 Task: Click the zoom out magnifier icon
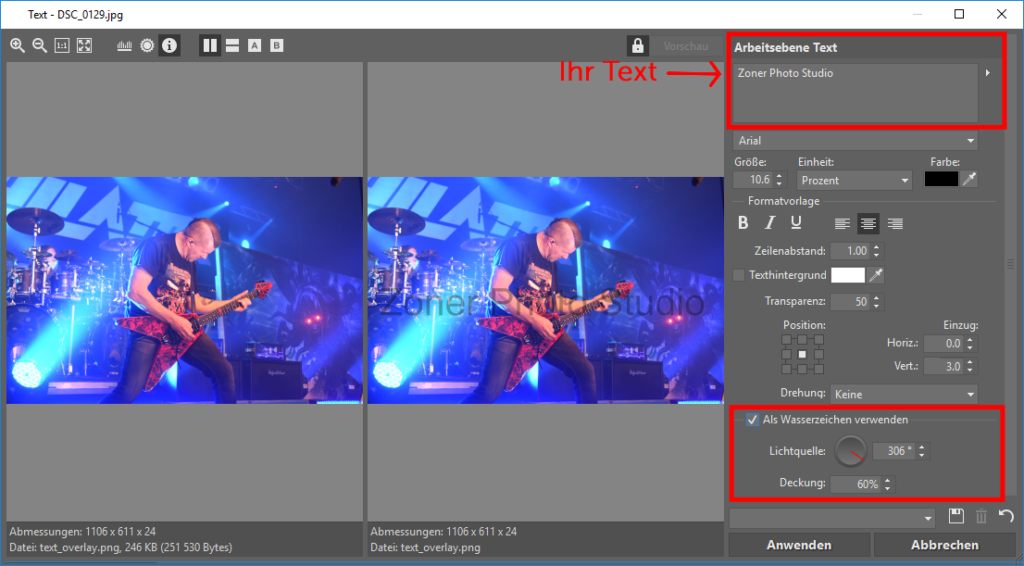coord(40,46)
